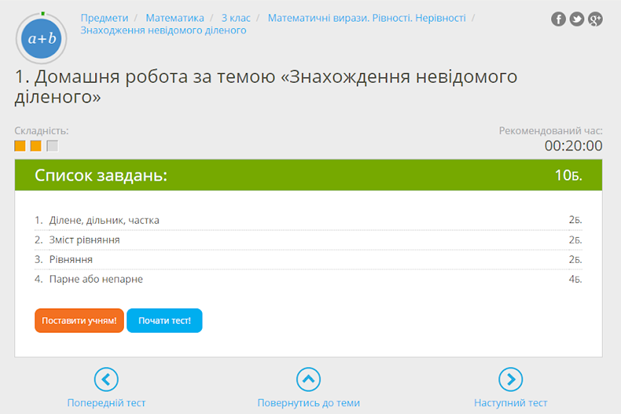Click the first orange difficulty square
The image size is (621, 414).
[20, 146]
